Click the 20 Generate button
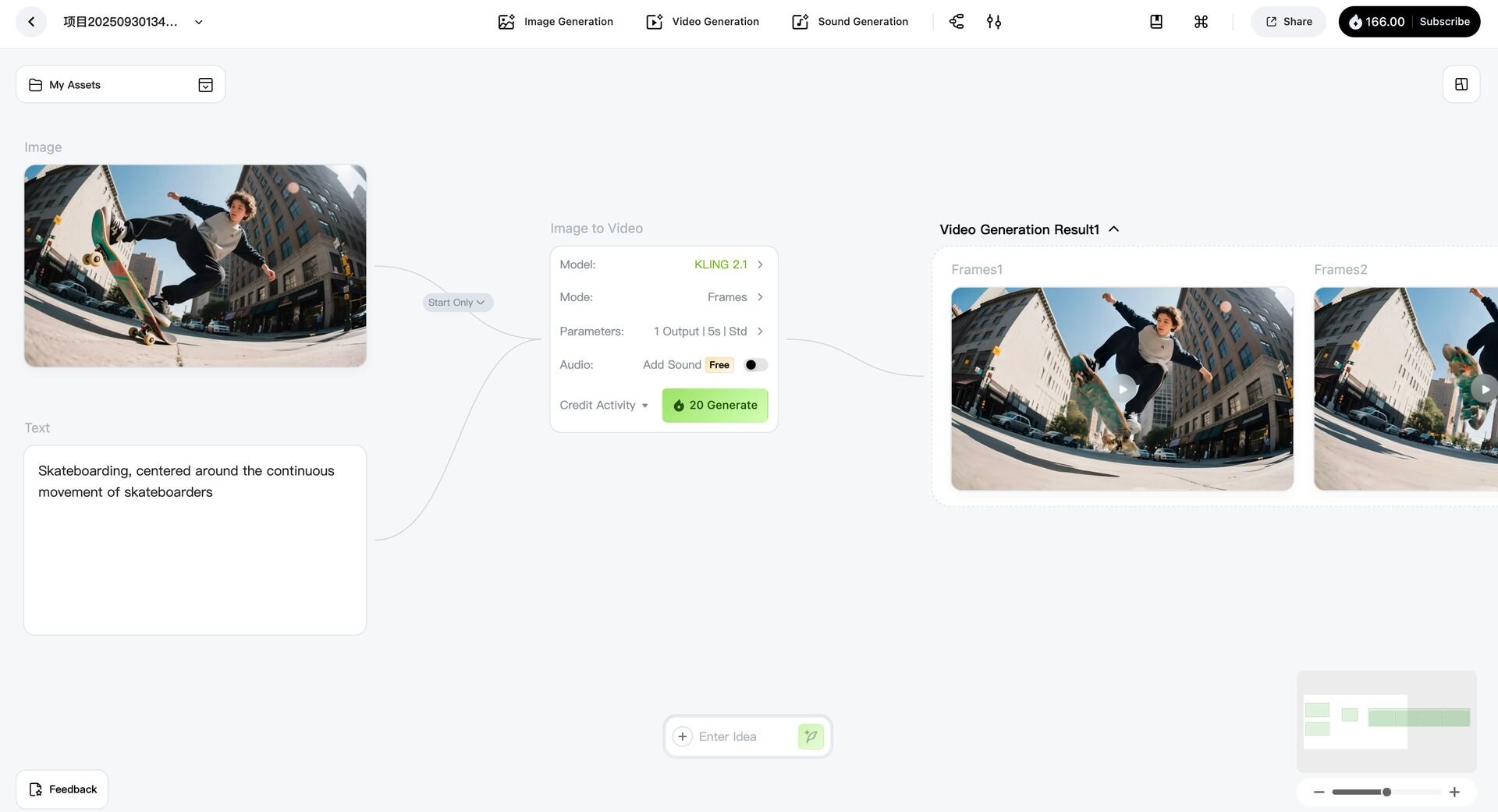 click(715, 406)
